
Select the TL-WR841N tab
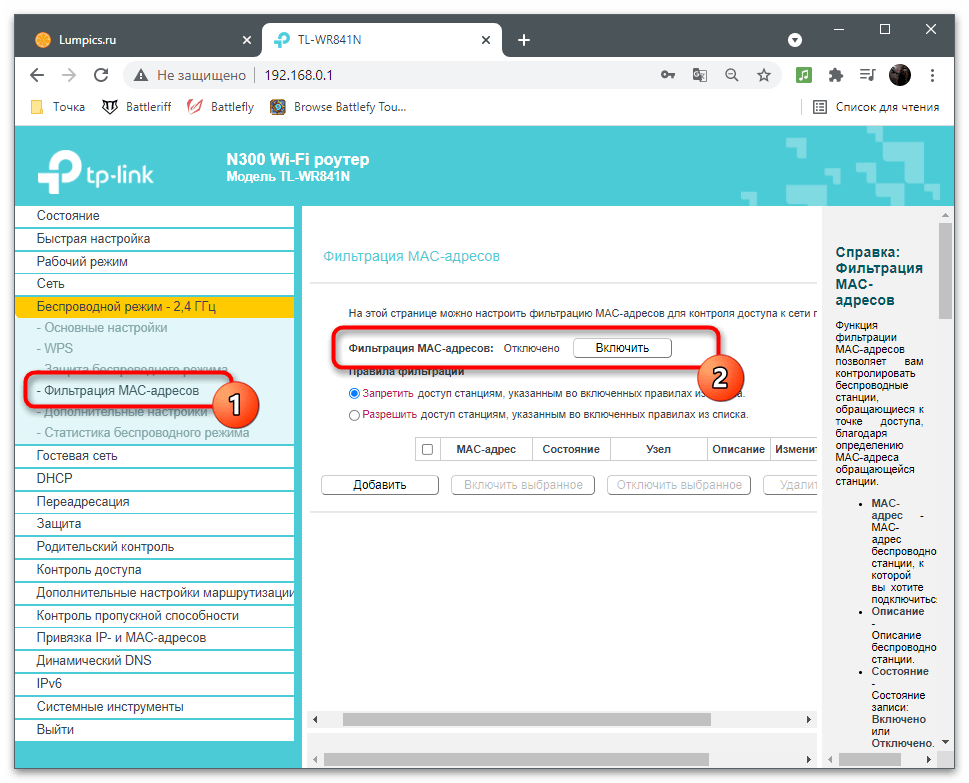[x=382, y=40]
